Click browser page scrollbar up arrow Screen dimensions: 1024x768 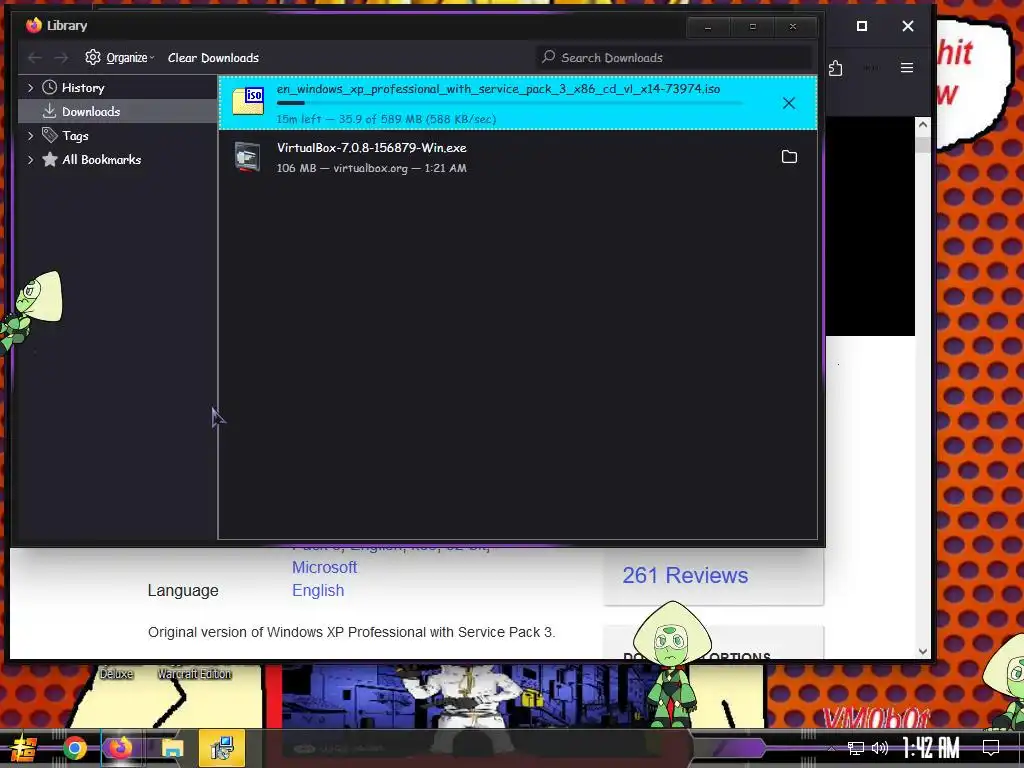pos(923,124)
